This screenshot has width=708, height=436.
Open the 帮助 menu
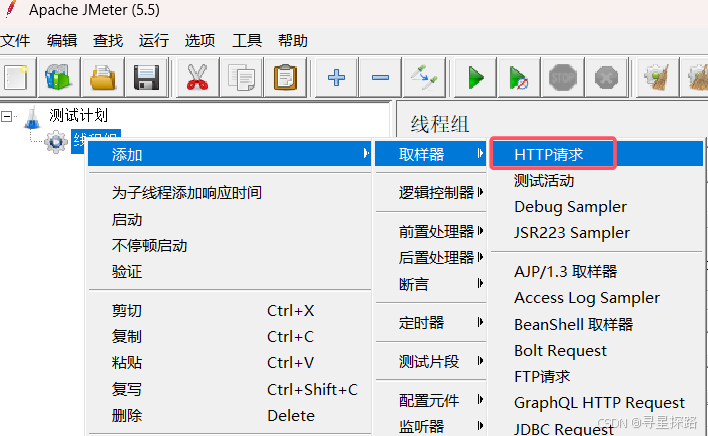click(x=293, y=41)
